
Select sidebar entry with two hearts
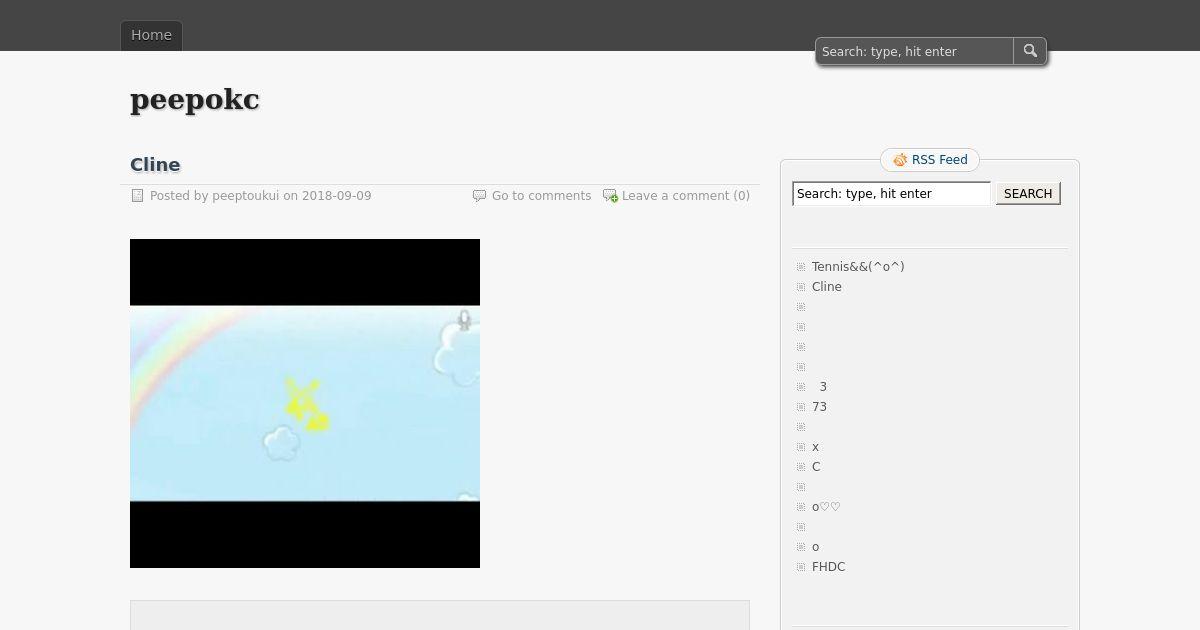pos(826,507)
